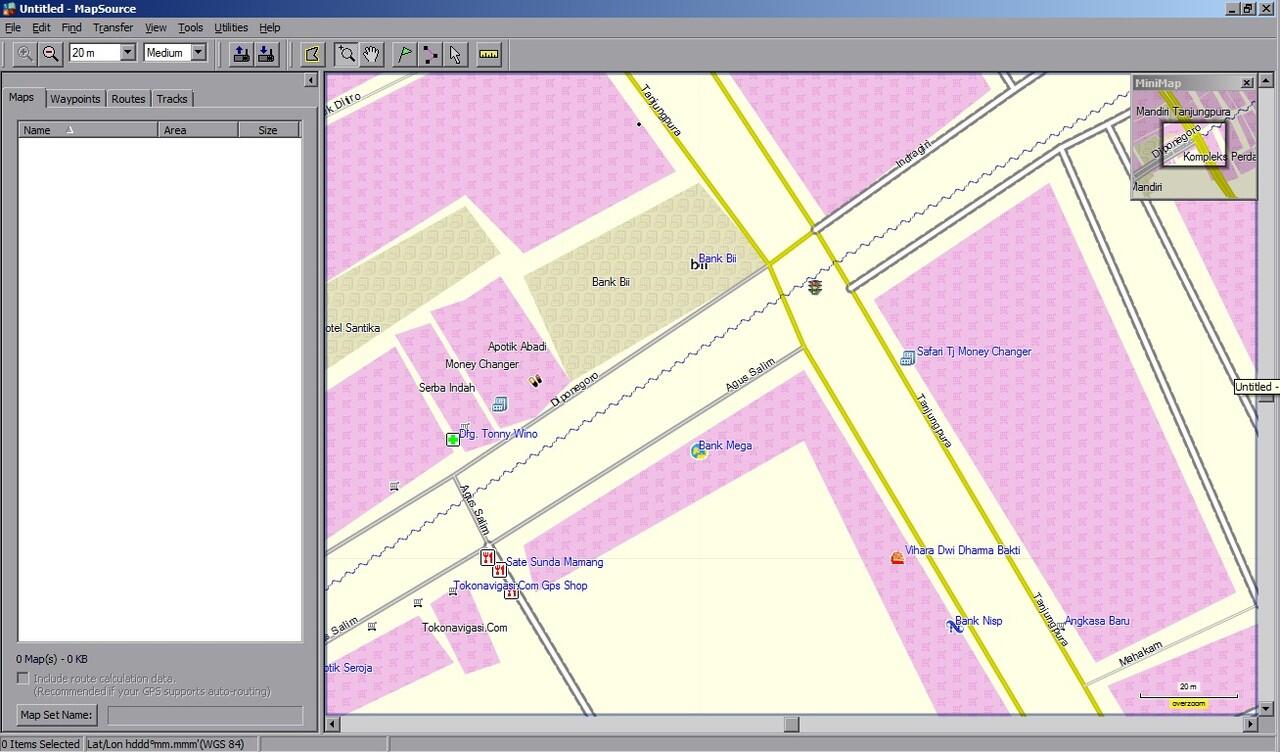Click the Zoom In magnifier icon

(25, 53)
